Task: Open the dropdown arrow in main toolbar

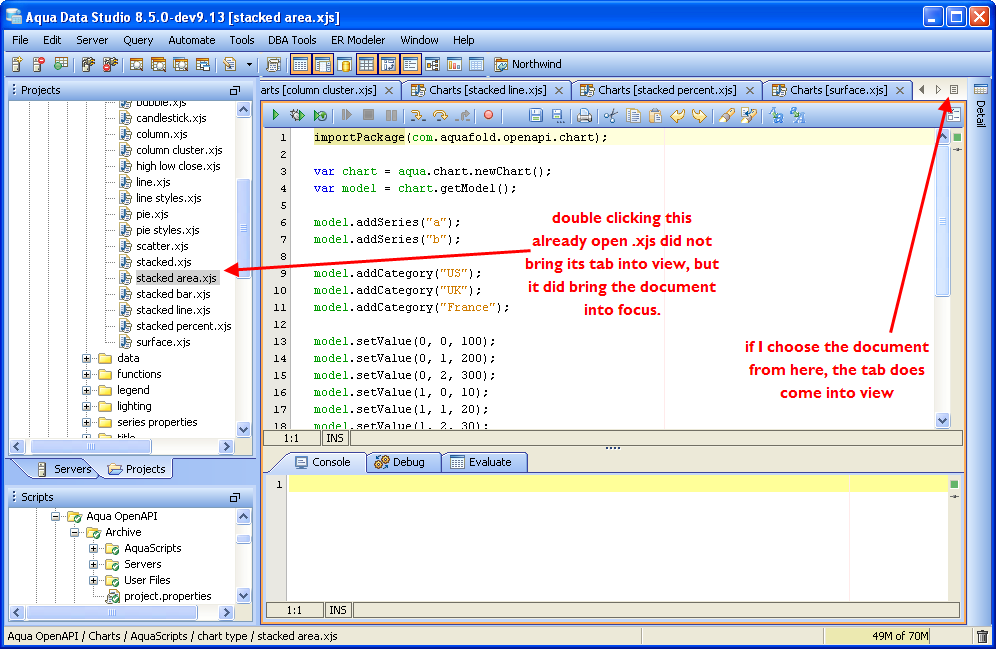Action: point(249,64)
